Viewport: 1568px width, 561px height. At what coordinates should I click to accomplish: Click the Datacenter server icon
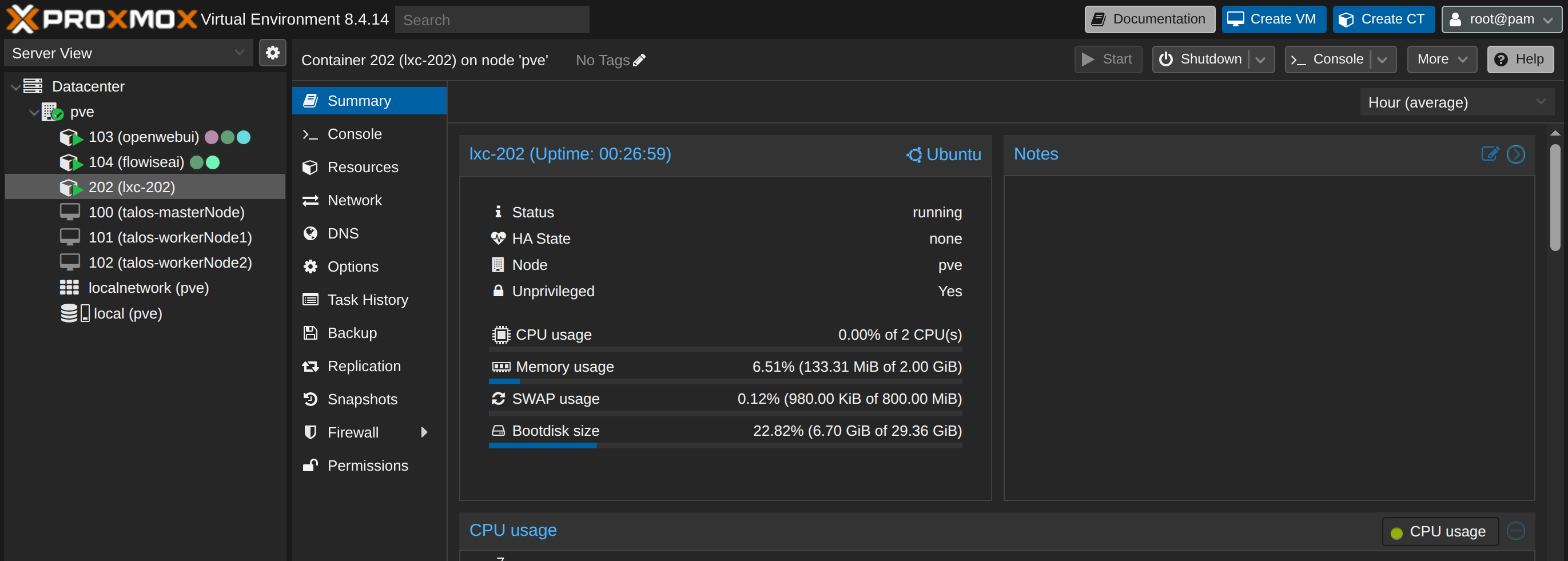[x=33, y=86]
